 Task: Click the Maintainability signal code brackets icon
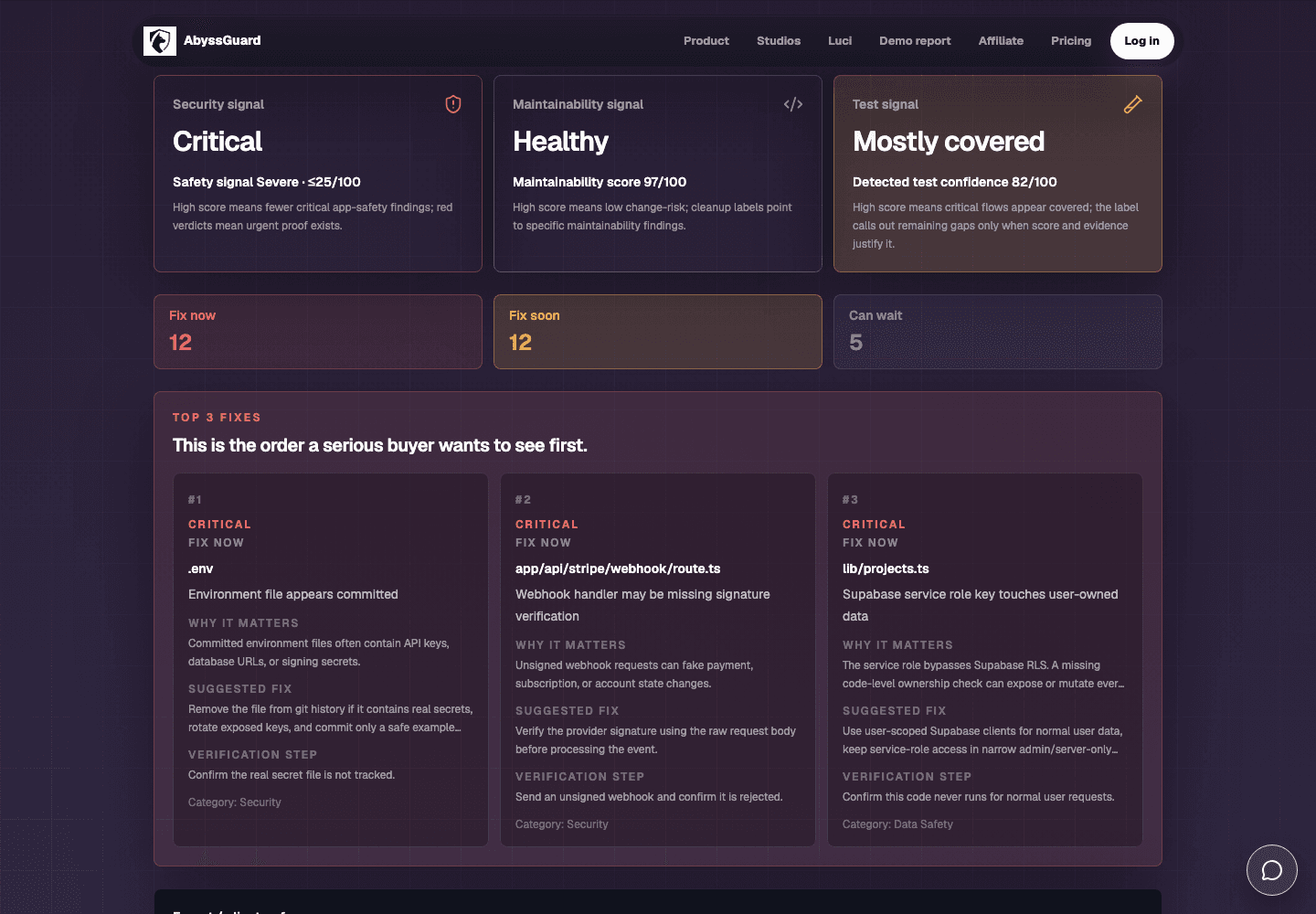[x=793, y=104]
